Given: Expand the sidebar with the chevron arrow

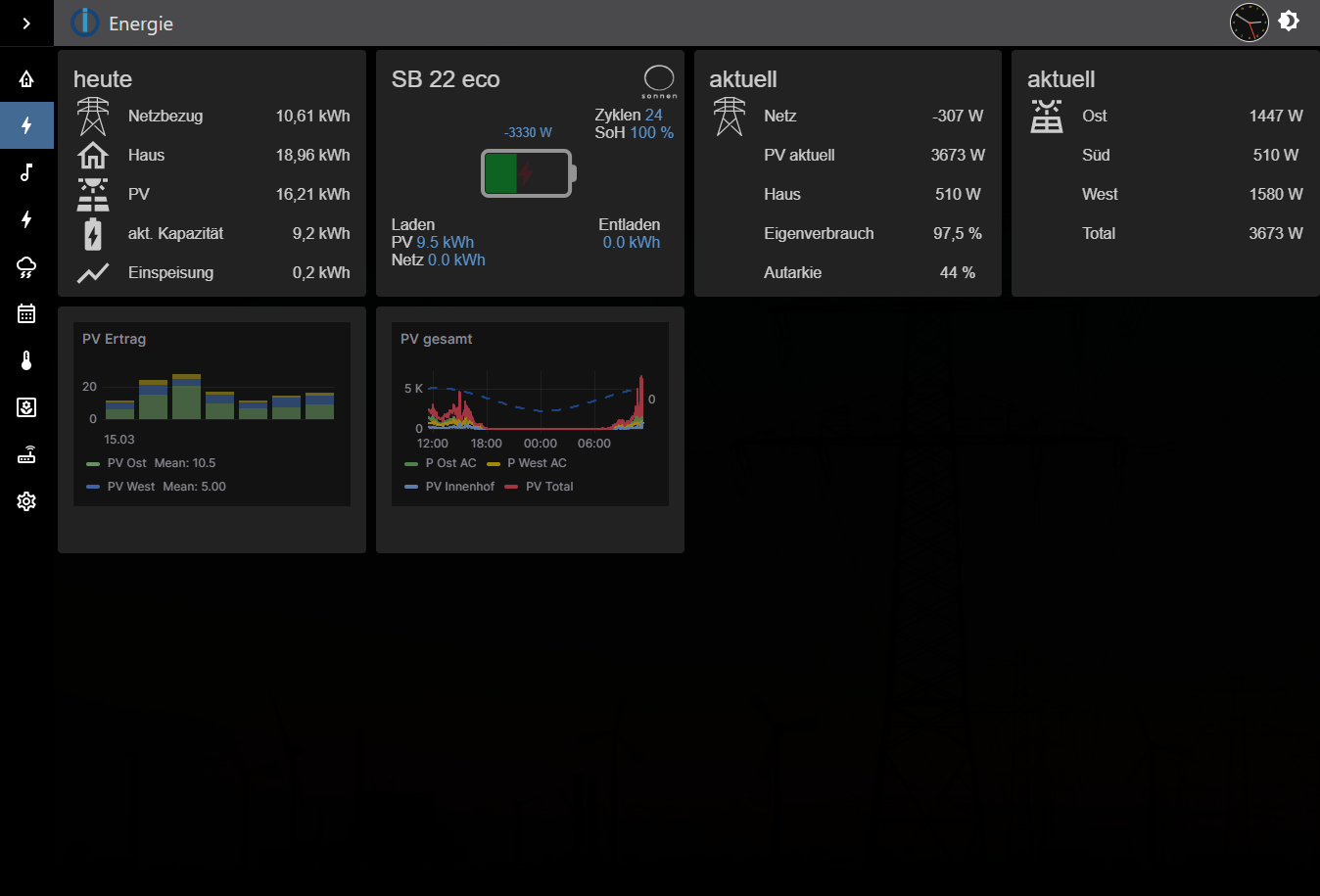Looking at the screenshot, I should 26,24.
